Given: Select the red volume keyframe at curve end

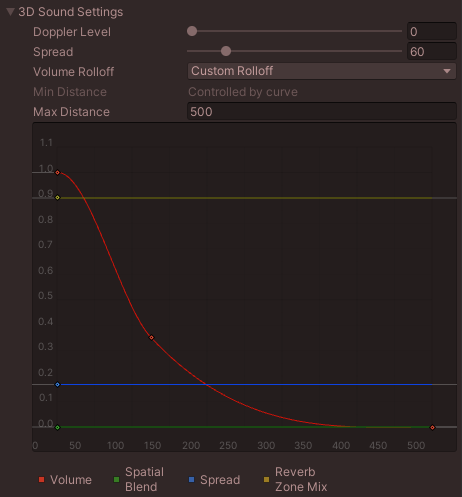Looking at the screenshot, I should pyautogui.click(x=432, y=427).
